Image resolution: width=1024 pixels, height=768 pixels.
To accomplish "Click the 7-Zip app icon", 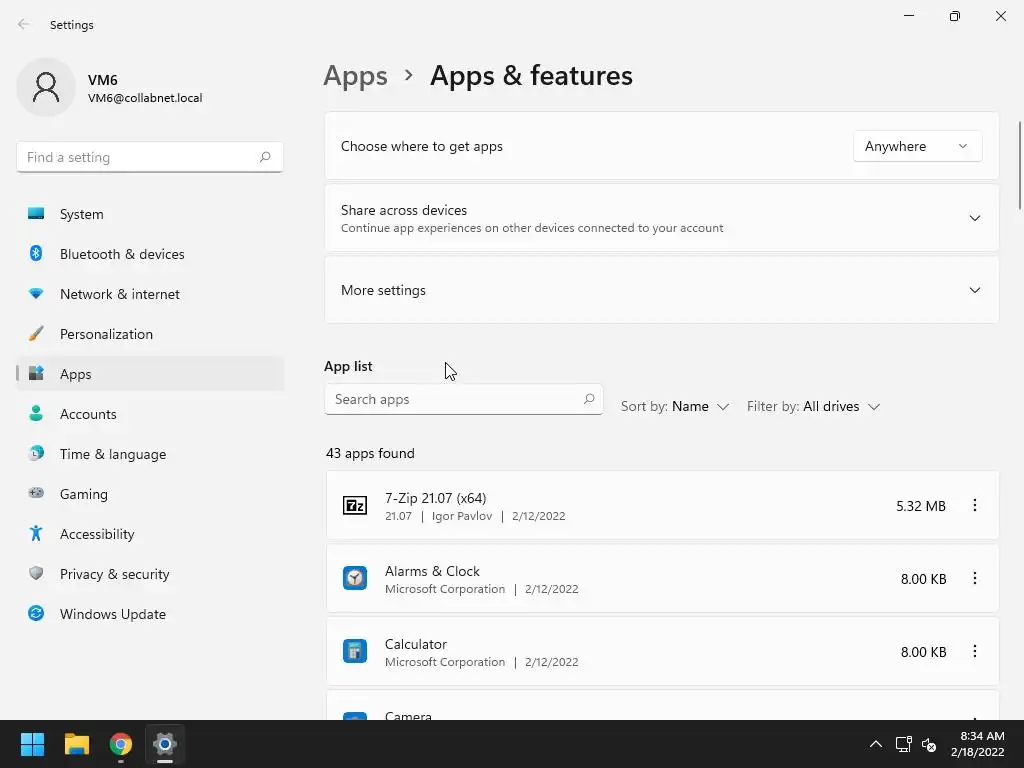I will click(x=355, y=506).
